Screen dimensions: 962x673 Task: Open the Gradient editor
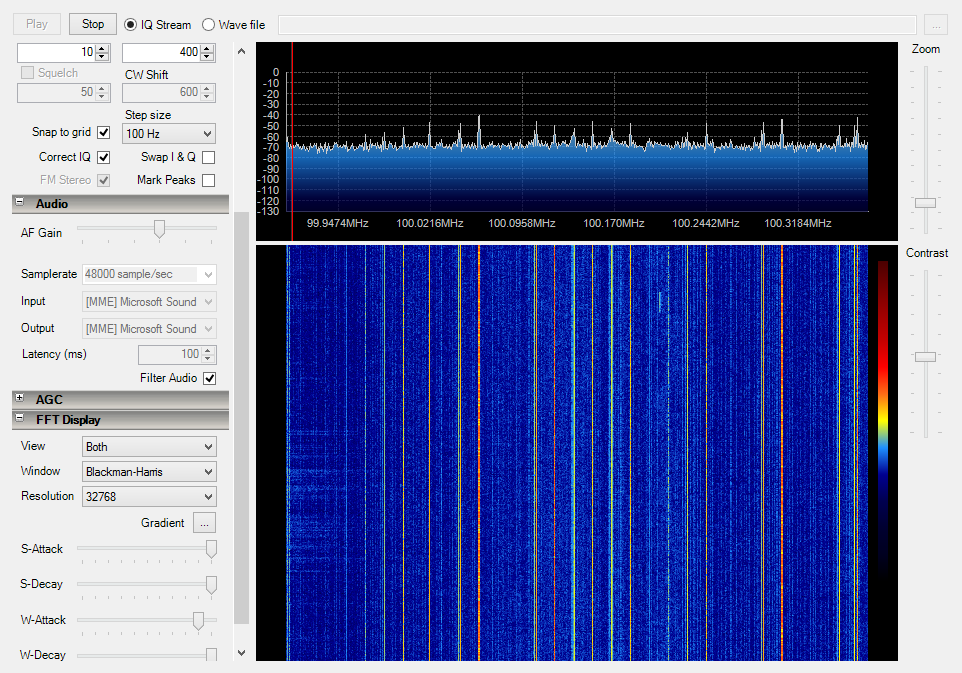[204, 522]
